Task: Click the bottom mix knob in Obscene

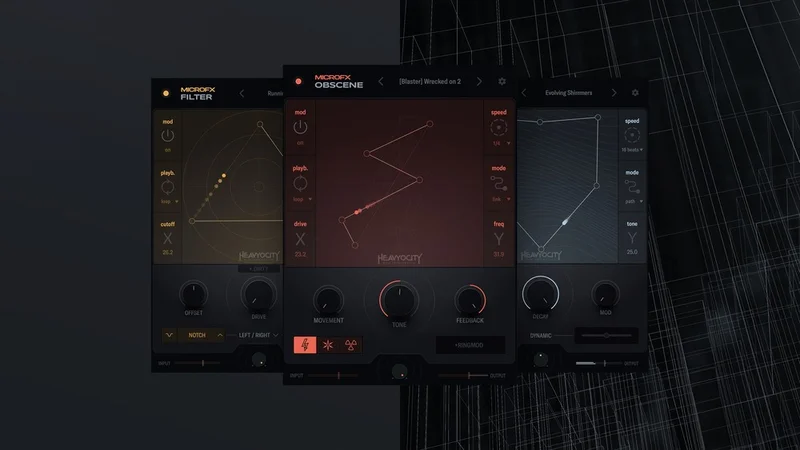Action: (x=399, y=372)
